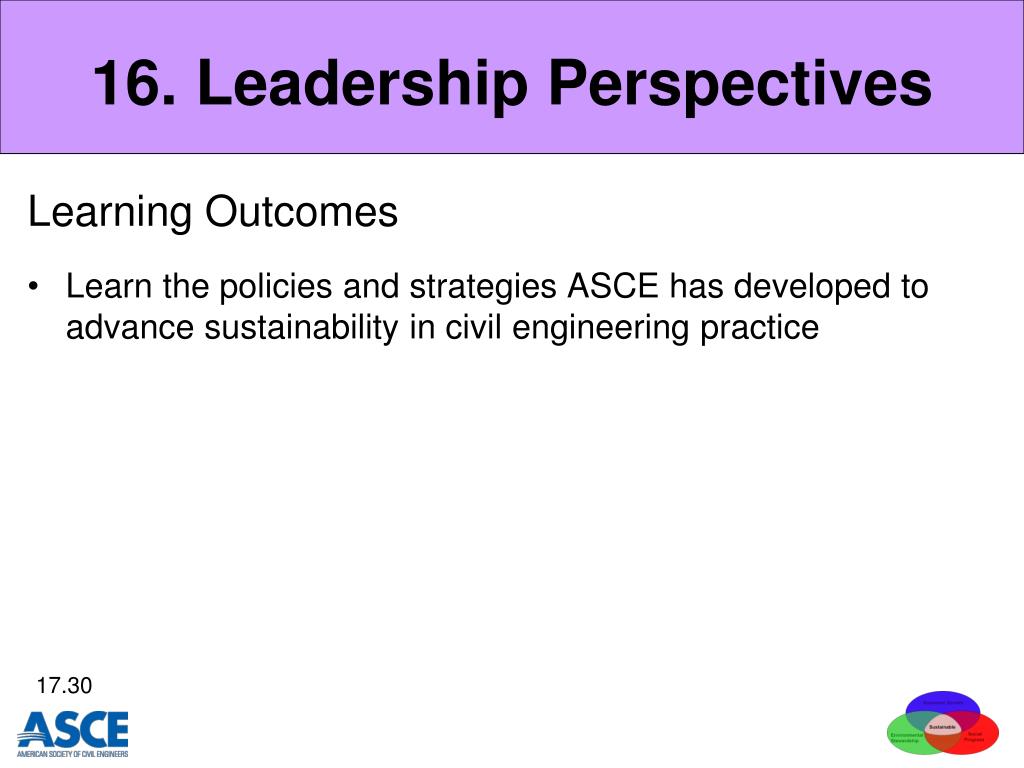Click the word Perspectives in the title
Screen dimensions: 1024x768
[x=740, y=83]
